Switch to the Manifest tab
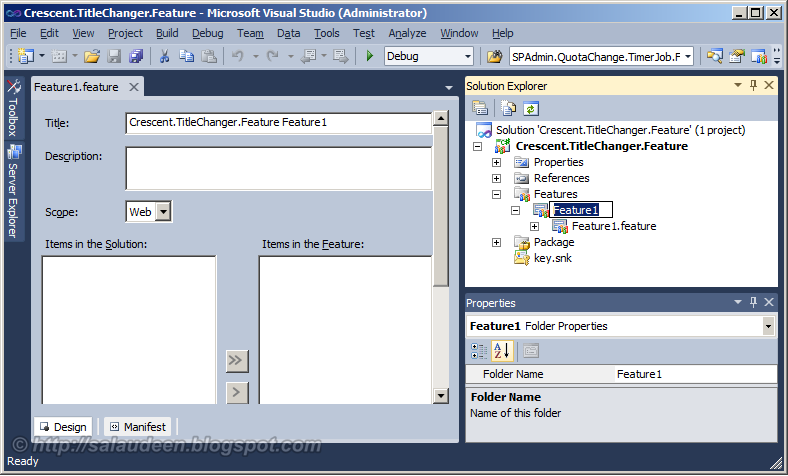 138,427
